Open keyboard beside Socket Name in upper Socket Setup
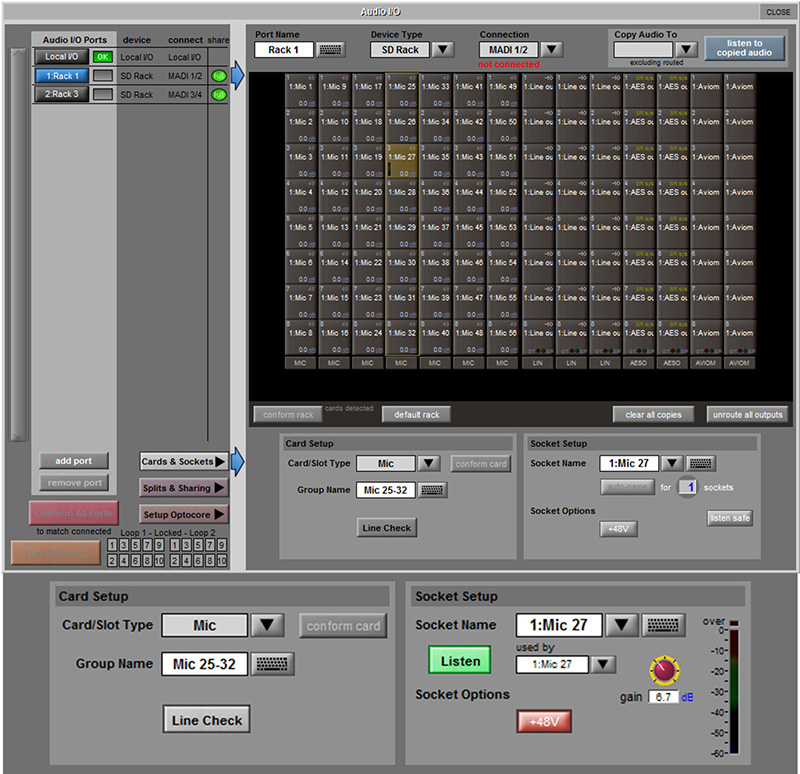This screenshot has height=774, width=800. pyautogui.click(x=700, y=463)
